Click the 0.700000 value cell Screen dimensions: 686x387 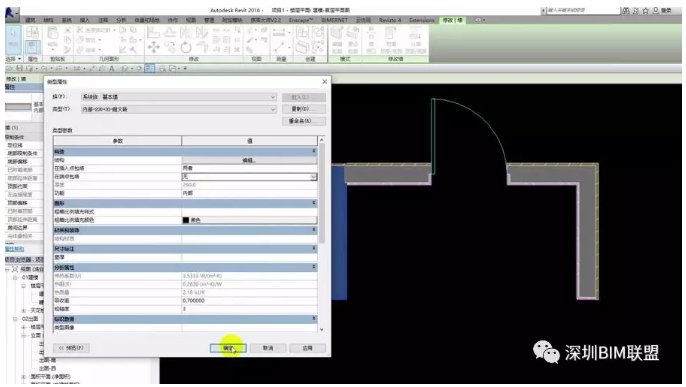[x=249, y=301]
